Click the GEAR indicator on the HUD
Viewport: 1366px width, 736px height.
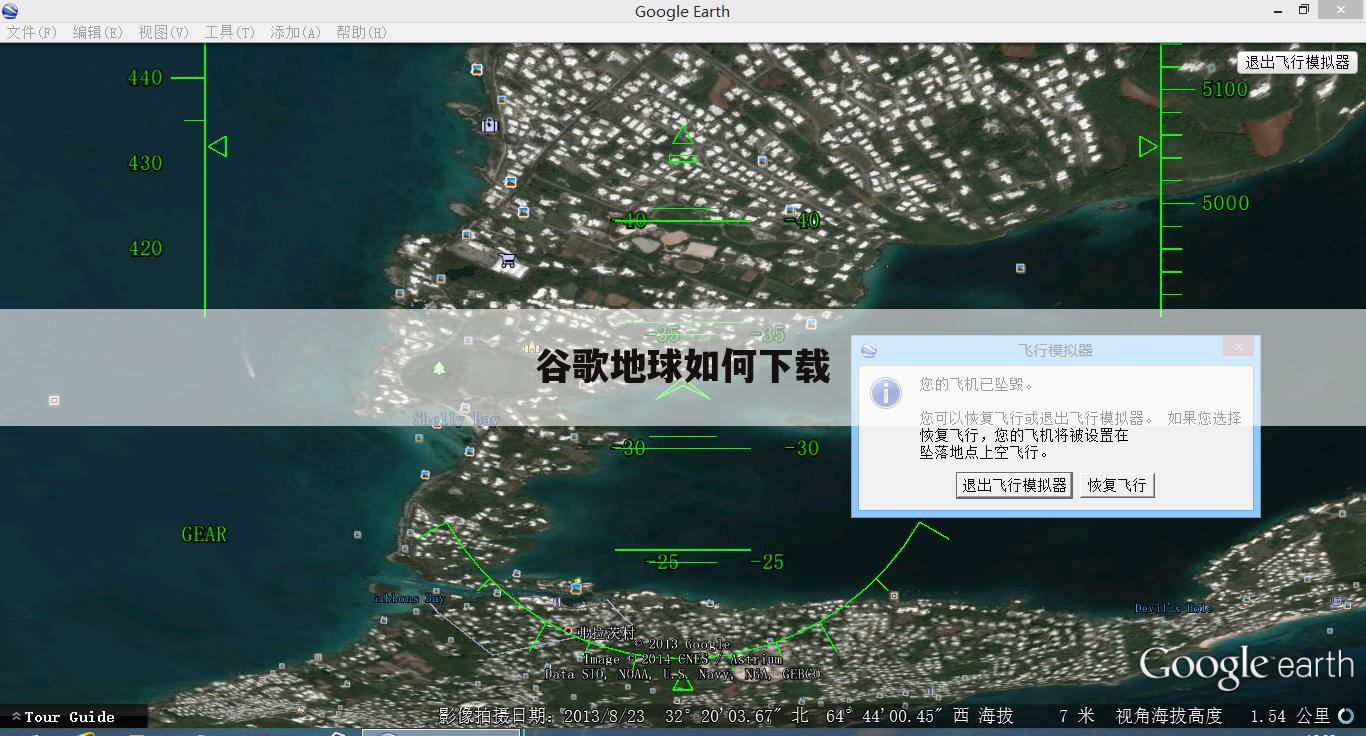(x=204, y=534)
